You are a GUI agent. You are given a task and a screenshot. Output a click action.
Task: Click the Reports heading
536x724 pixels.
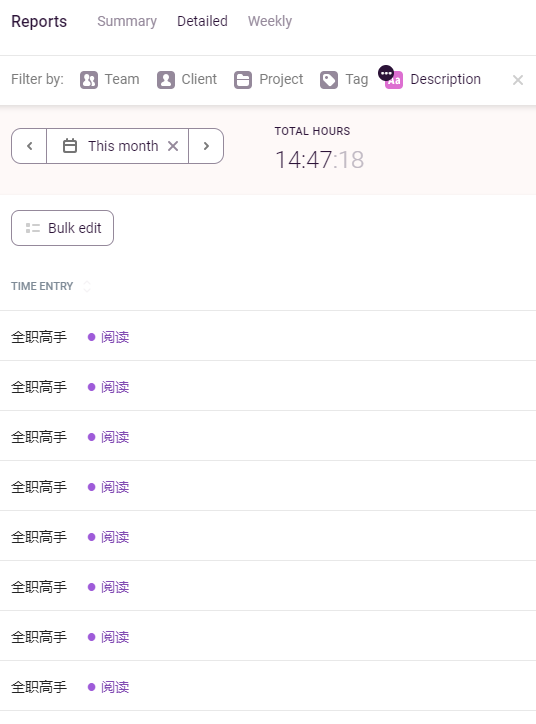tap(39, 21)
